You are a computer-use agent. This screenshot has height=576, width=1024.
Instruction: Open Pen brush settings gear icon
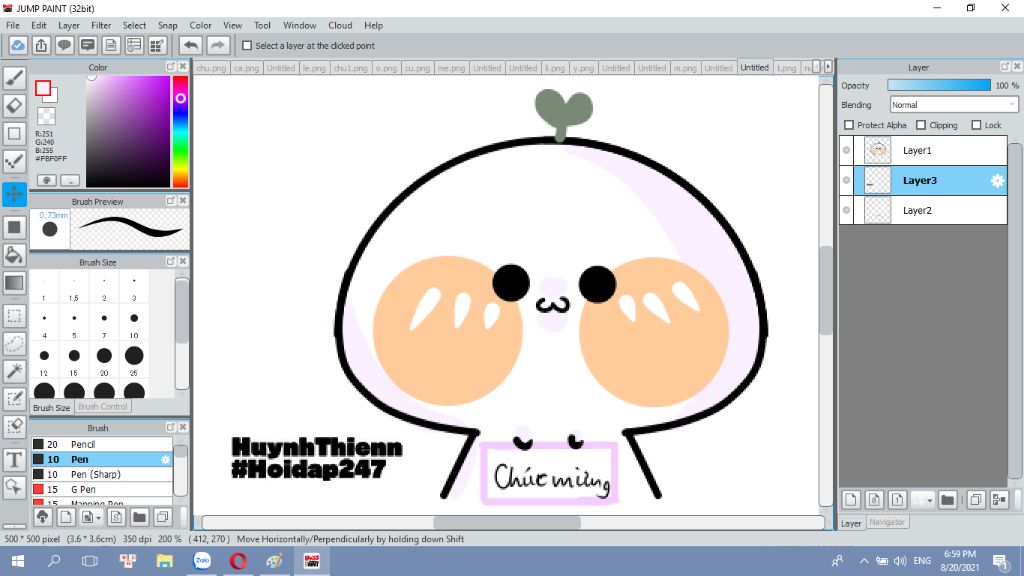point(165,460)
